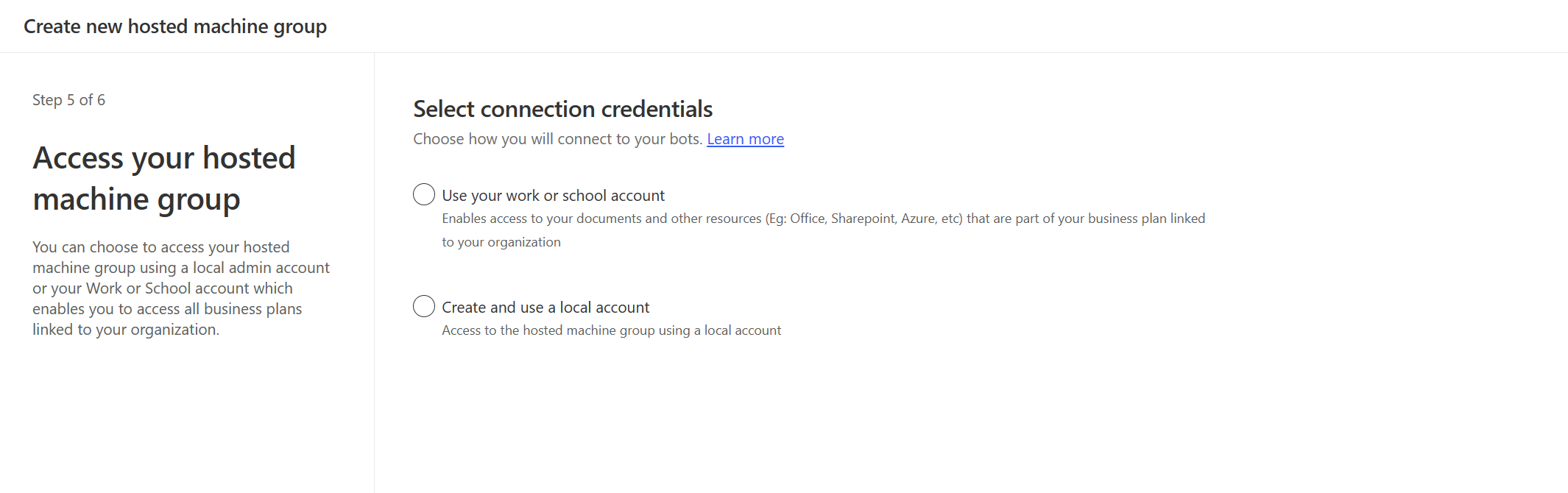Click the description under the work account option
The image size is (1568, 493).
coord(823,218)
